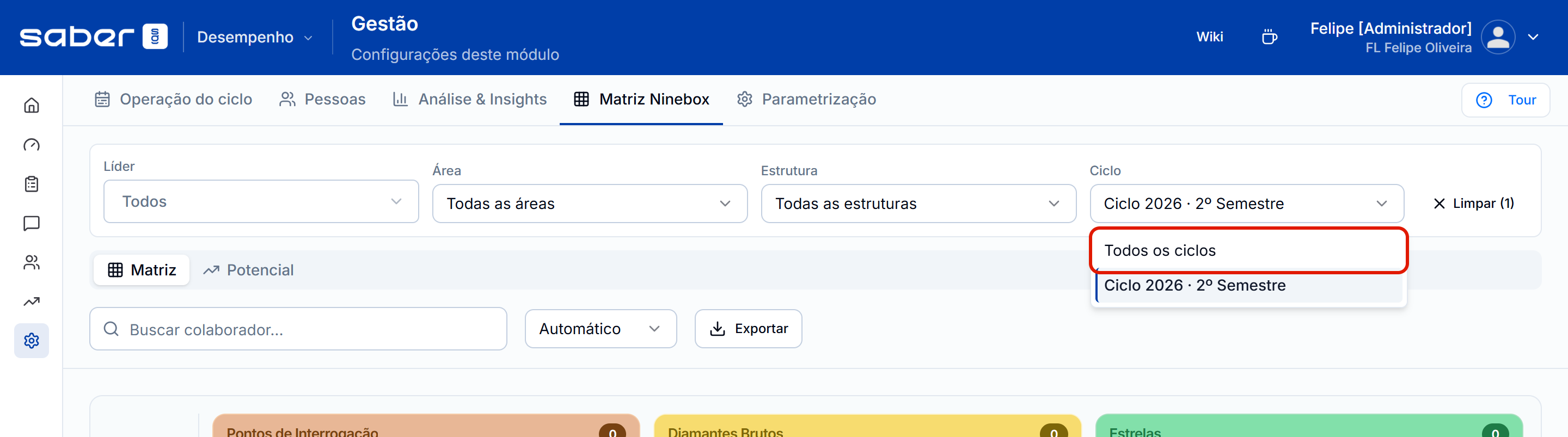This screenshot has width=1568, height=437.
Task: Open the trending chart sidebar icon
Action: [32, 301]
